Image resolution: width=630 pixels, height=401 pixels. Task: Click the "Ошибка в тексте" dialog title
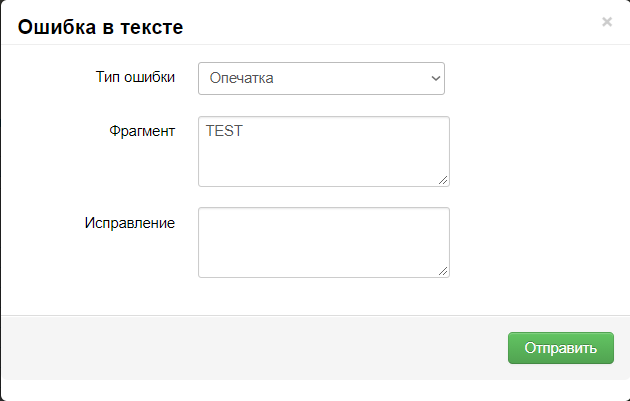[x=100, y=26]
